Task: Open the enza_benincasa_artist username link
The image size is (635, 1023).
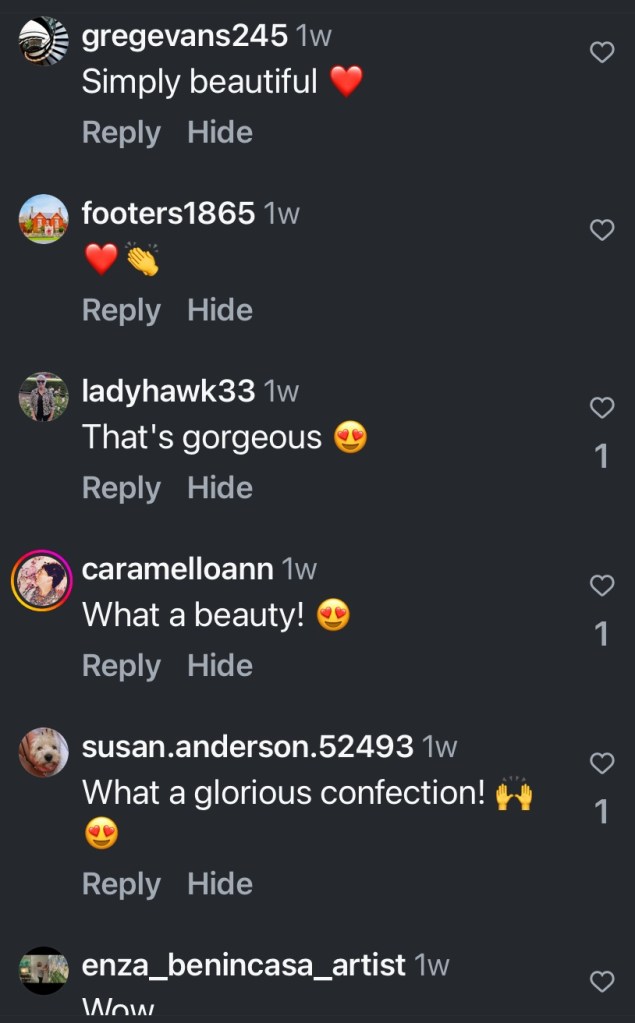Action: point(243,965)
